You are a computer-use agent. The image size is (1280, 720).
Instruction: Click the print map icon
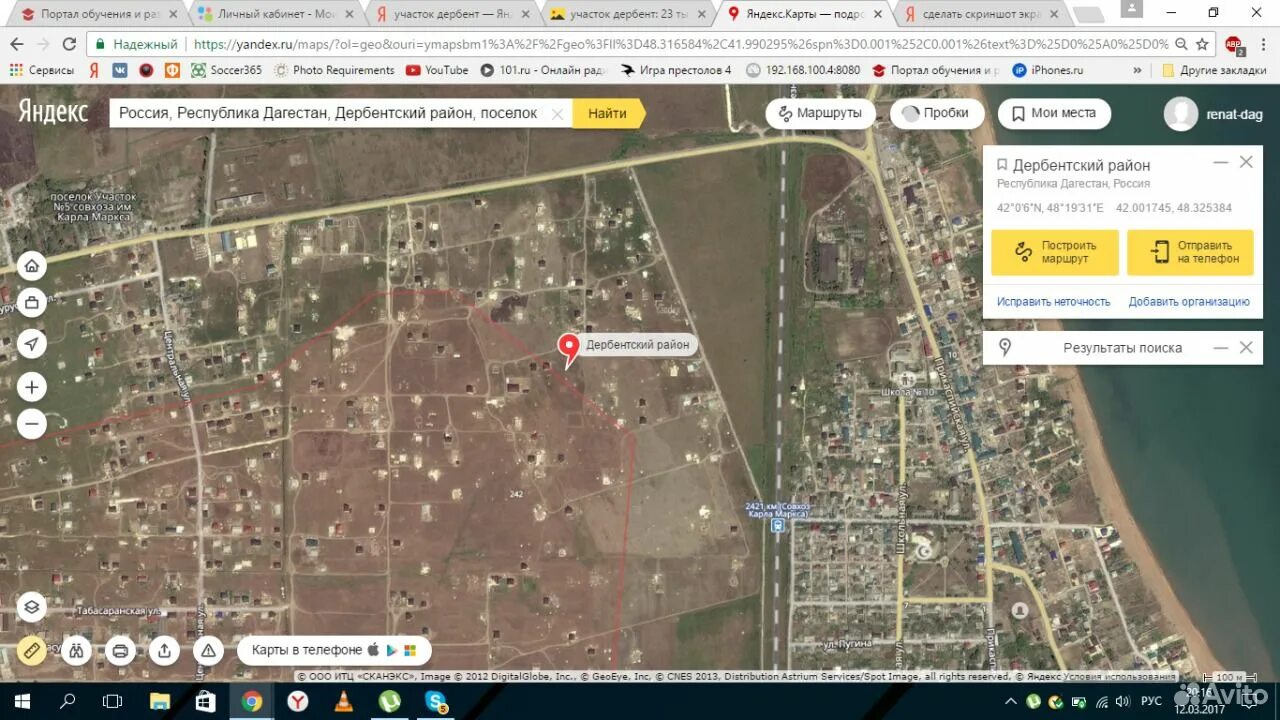[120, 651]
